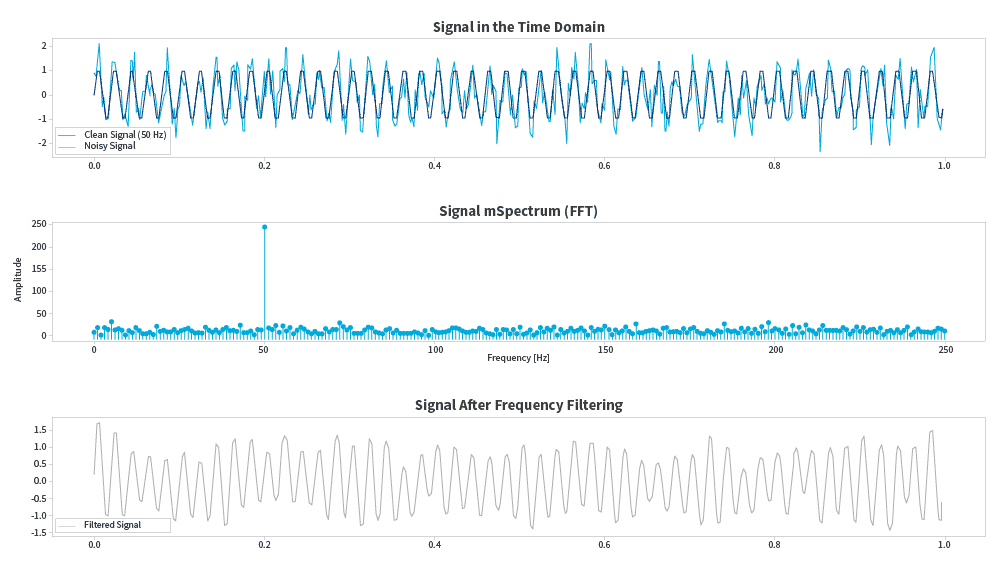
Task: Click the Filtered Signal legend label
Action: coord(112,524)
